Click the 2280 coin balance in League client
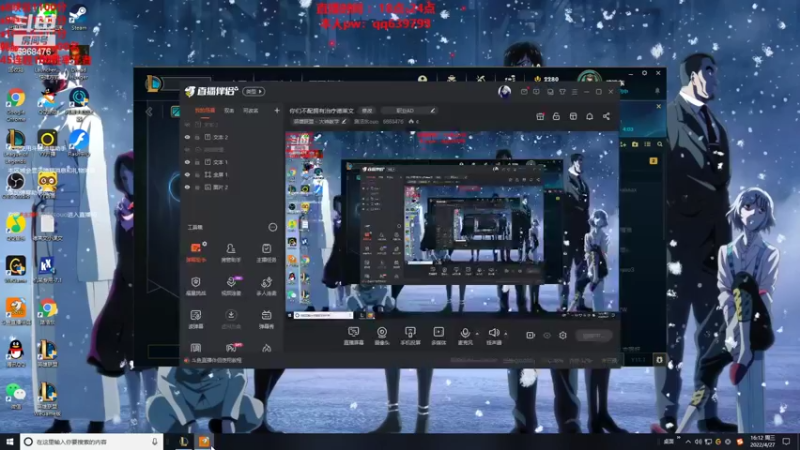 click(546, 79)
